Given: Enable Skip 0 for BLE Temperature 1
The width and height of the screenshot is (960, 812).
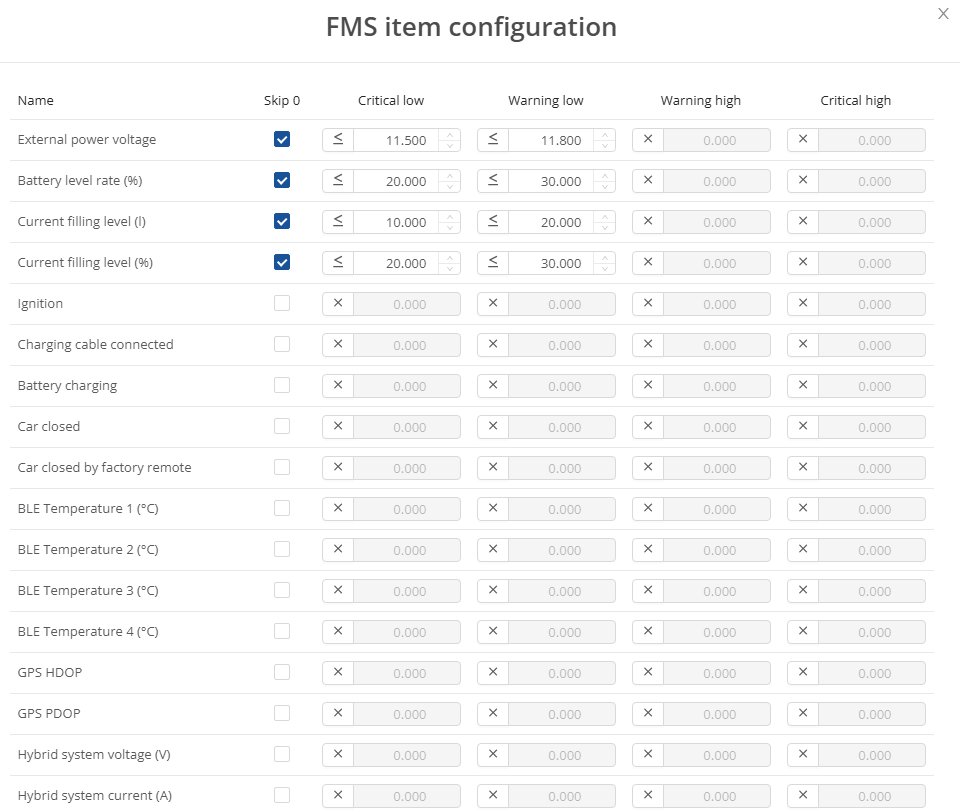Looking at the screenshot, I should [282, 508].
